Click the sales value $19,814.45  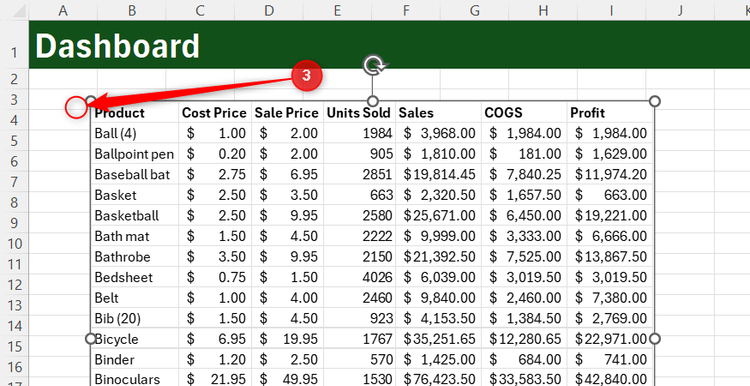pyautogui.click(x=439, y=175)
